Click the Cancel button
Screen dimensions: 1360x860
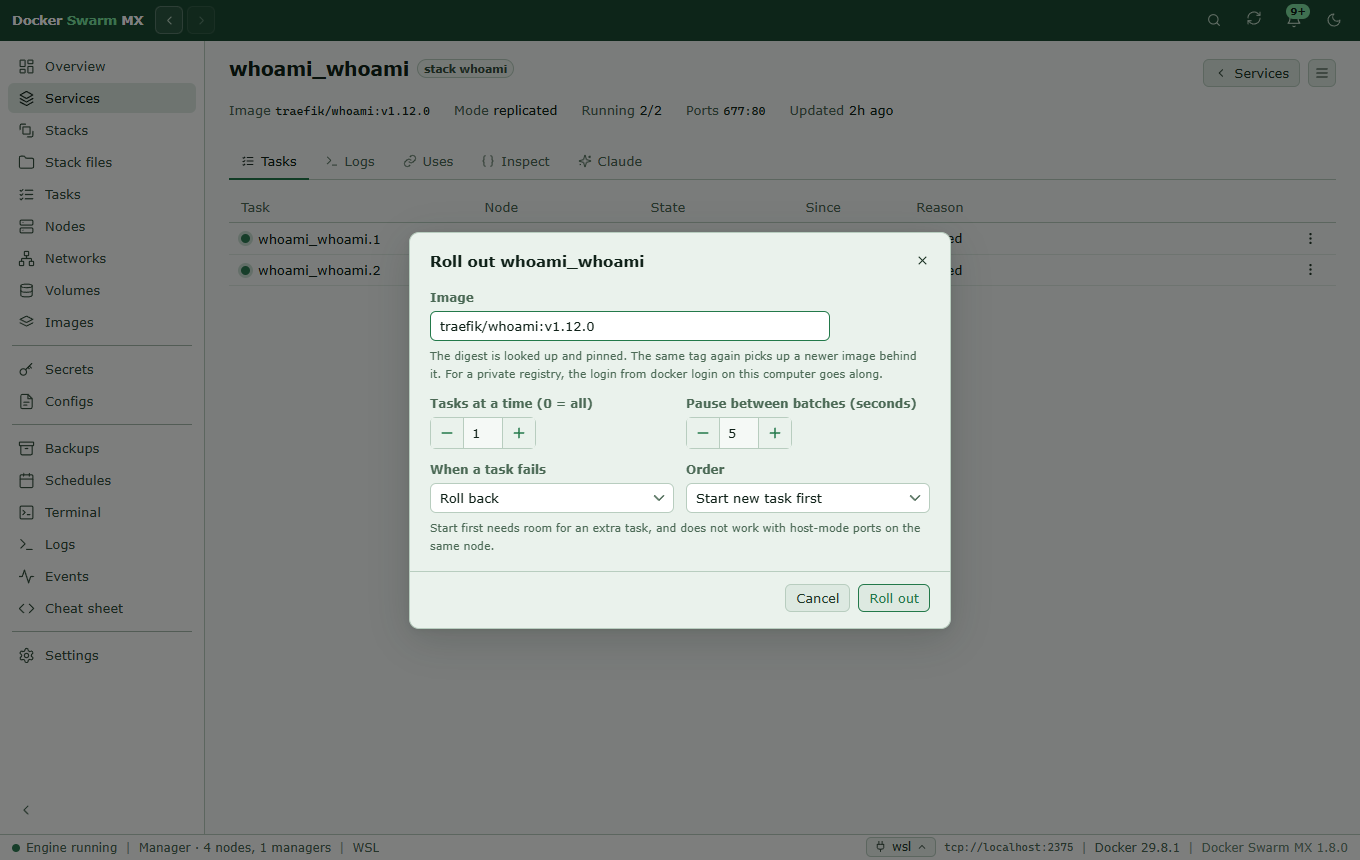[817, 598]
